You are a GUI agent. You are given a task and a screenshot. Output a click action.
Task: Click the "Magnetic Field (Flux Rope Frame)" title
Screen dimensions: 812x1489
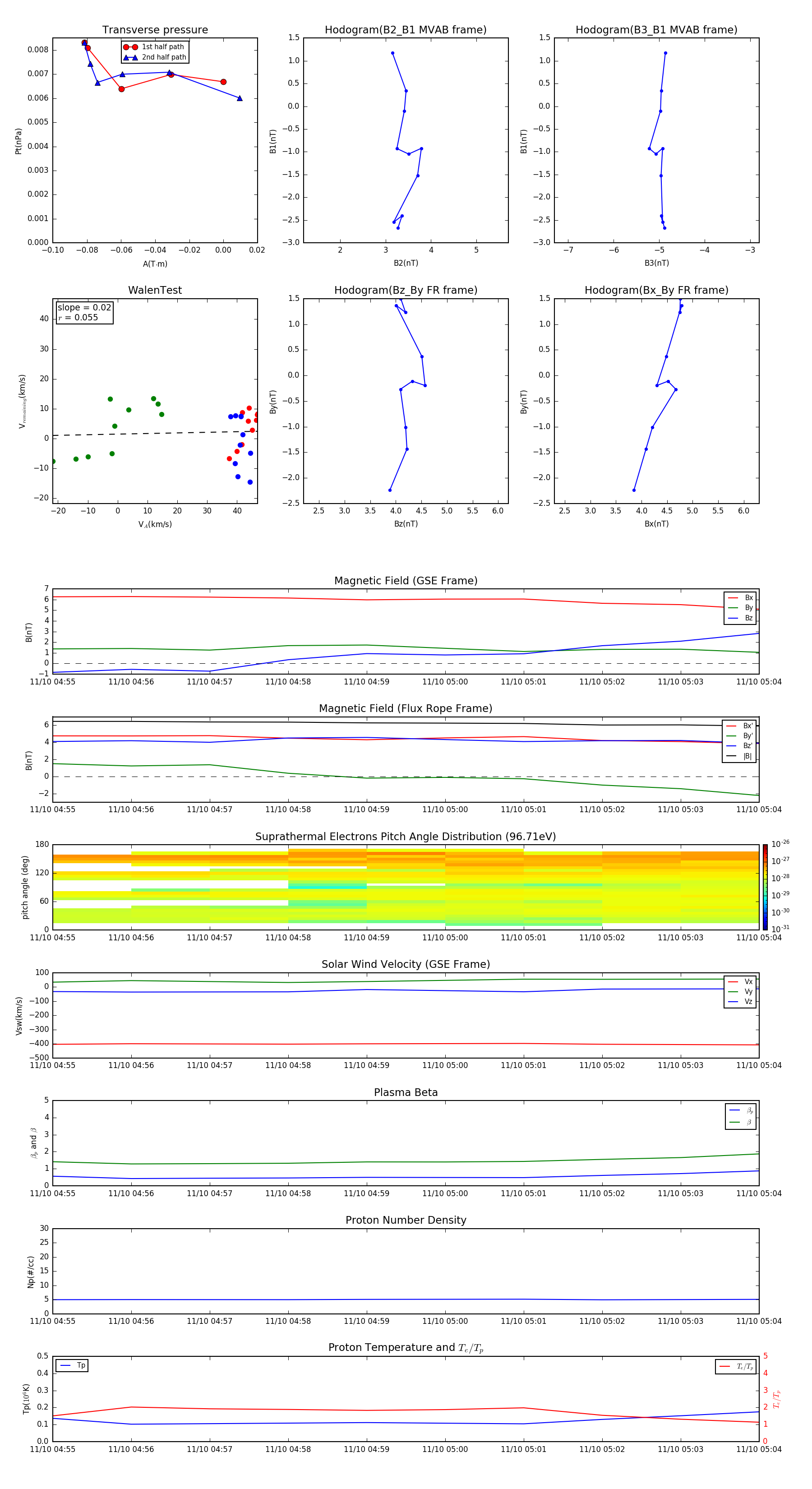(x=406, y=709)
